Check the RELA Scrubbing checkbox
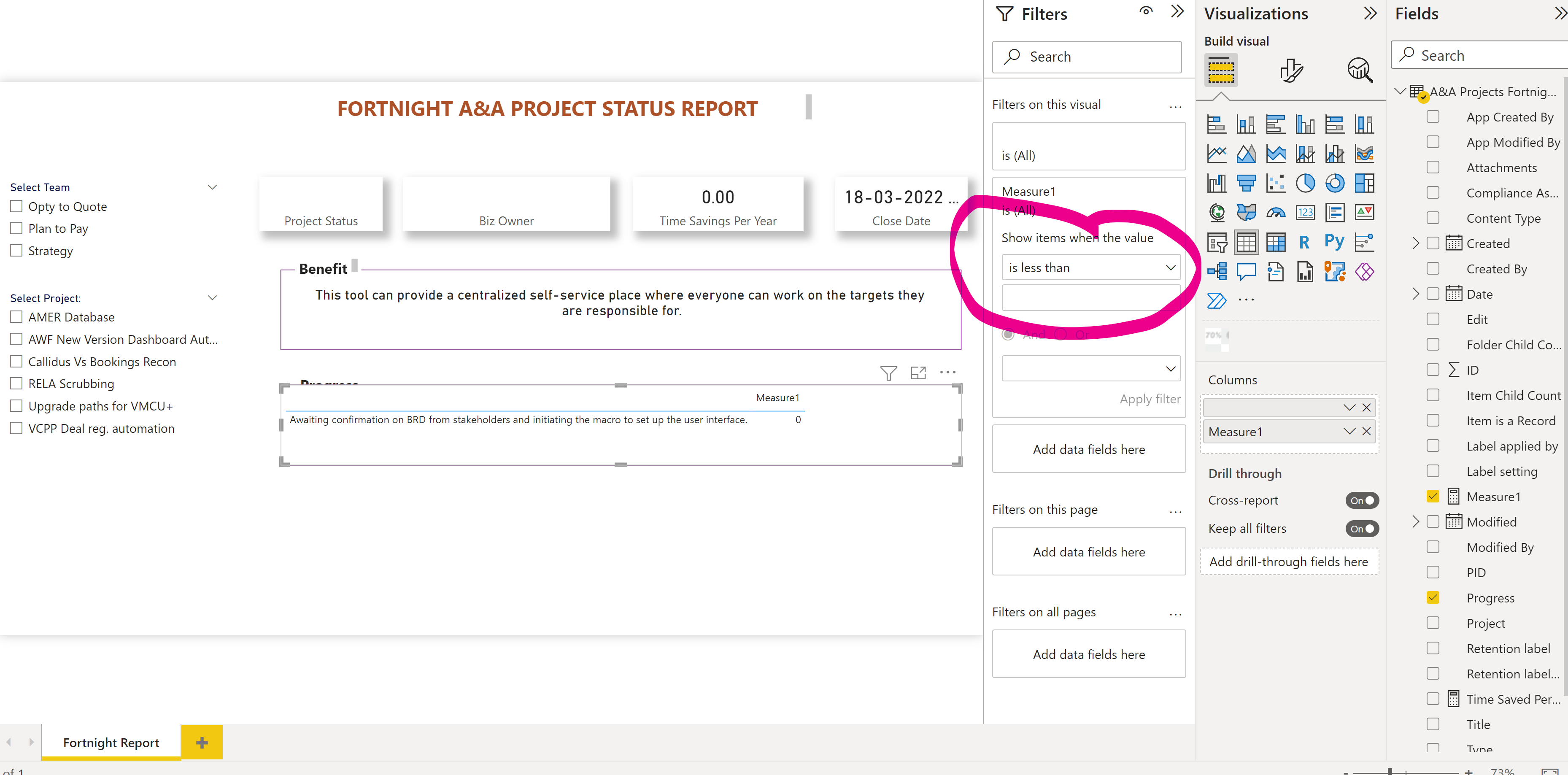Image resolution: width=1568 pixels, height=775 pixels. click(x=16, y=383)
